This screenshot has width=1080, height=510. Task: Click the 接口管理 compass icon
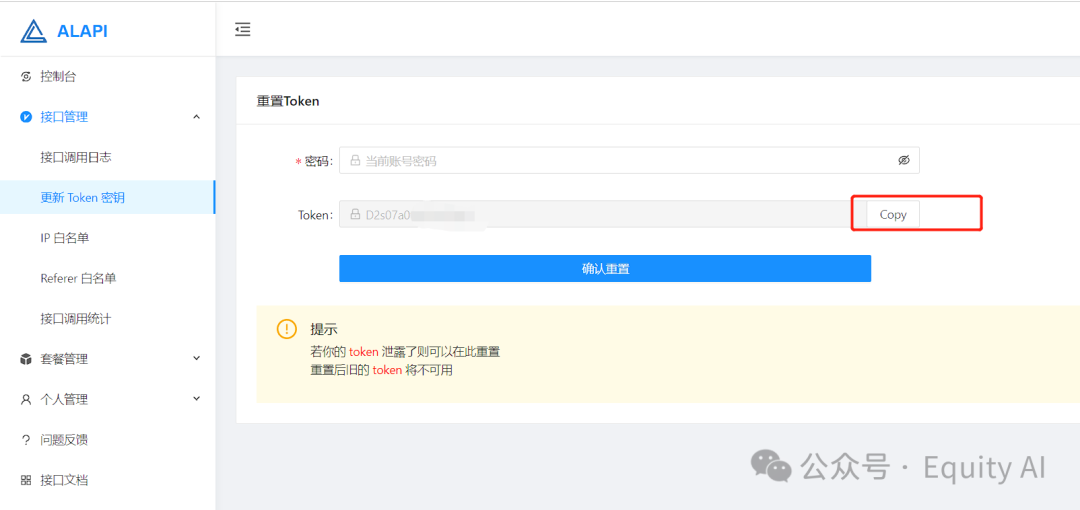point(26,117)
